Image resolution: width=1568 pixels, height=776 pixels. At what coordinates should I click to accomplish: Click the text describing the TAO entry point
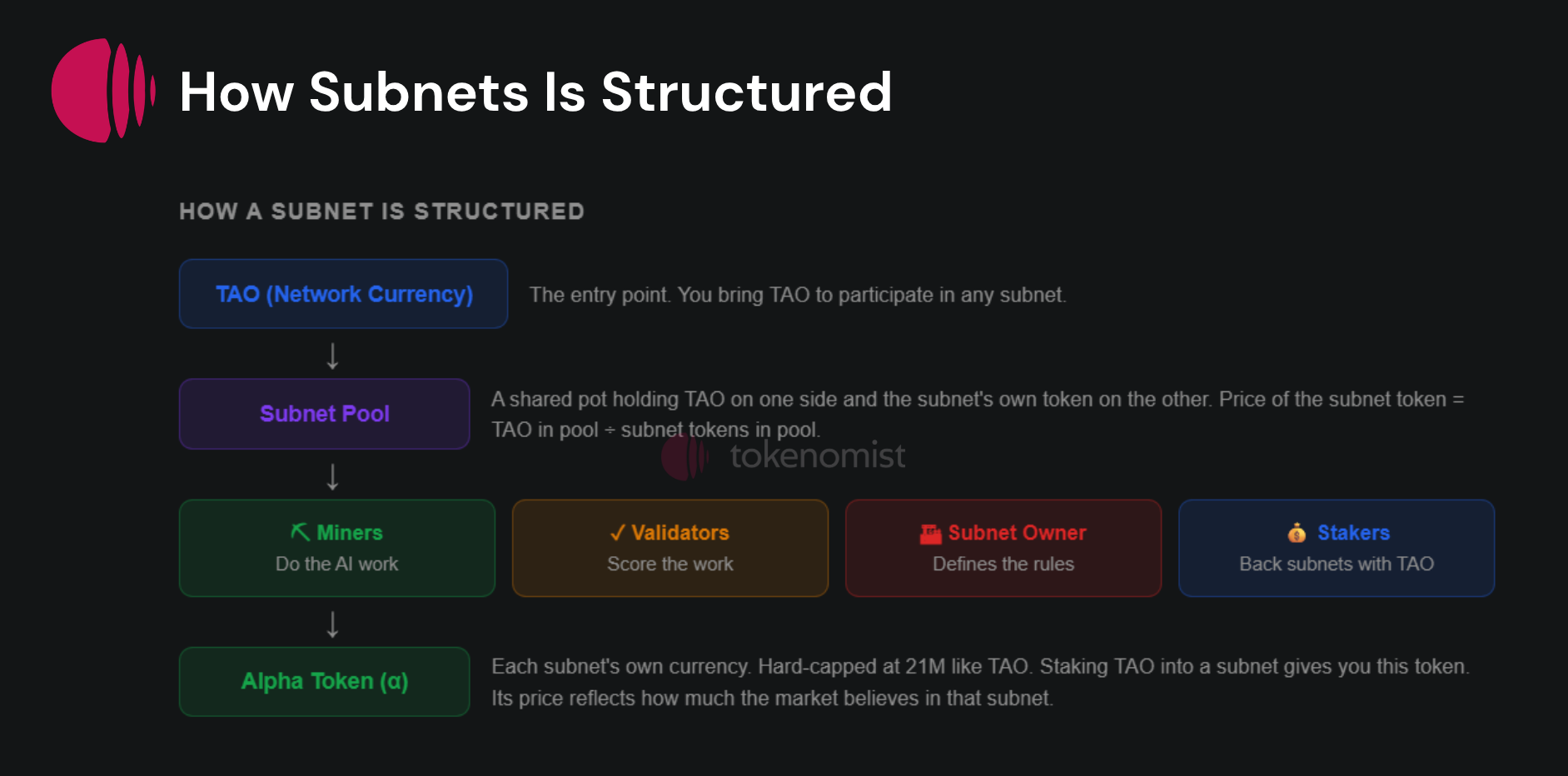coord(797,295)
